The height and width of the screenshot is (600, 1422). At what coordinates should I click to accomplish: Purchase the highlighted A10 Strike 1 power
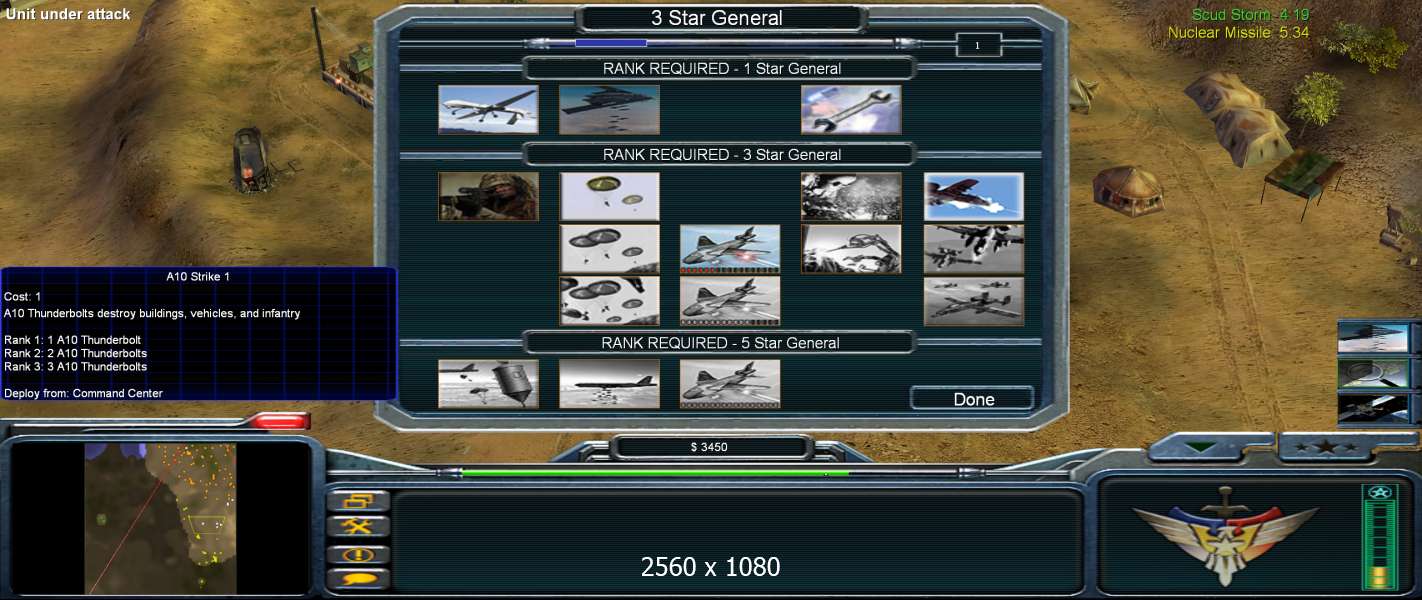[974, 196]
